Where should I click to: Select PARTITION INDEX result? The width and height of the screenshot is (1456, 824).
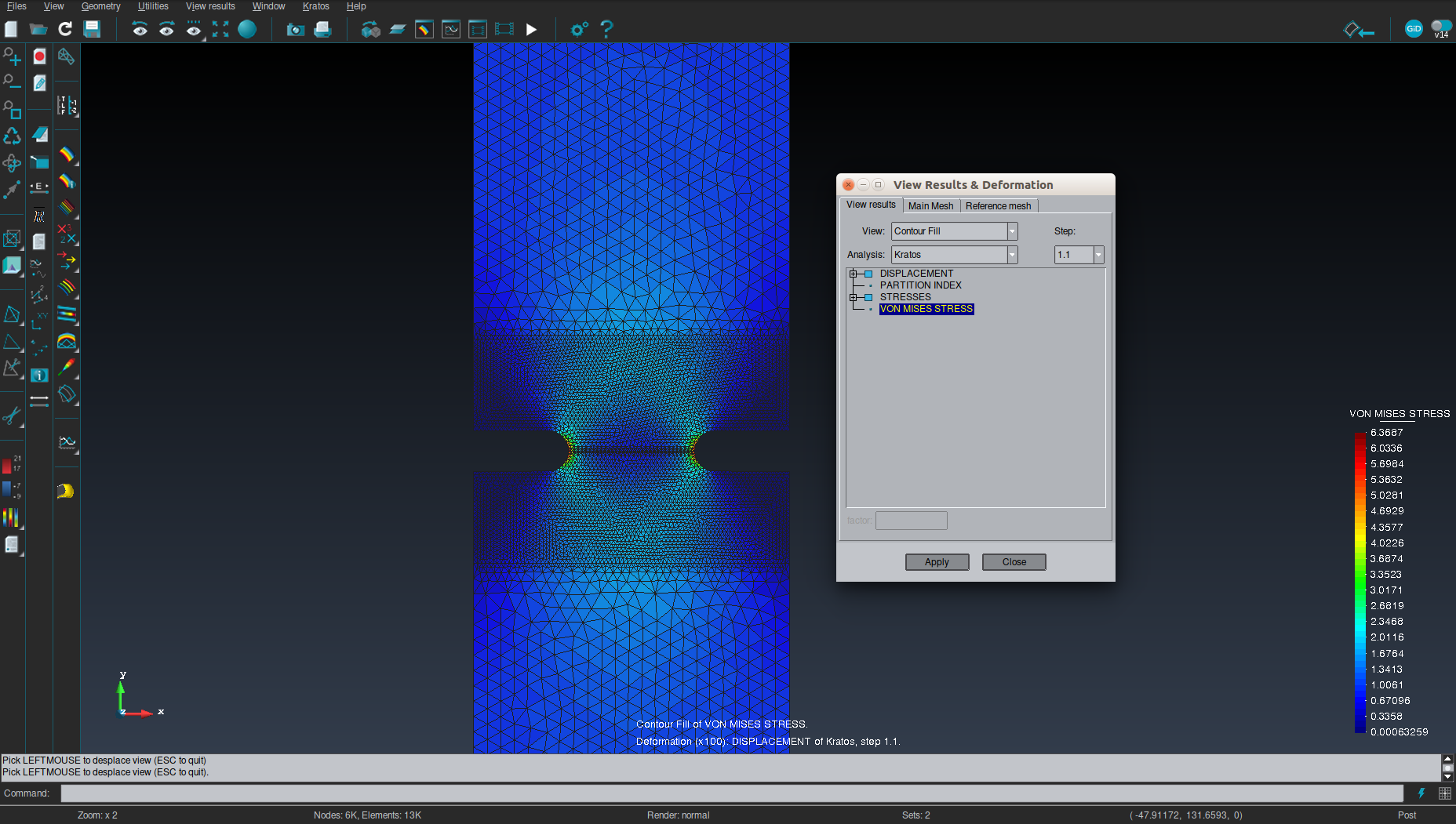coord(920,285)
